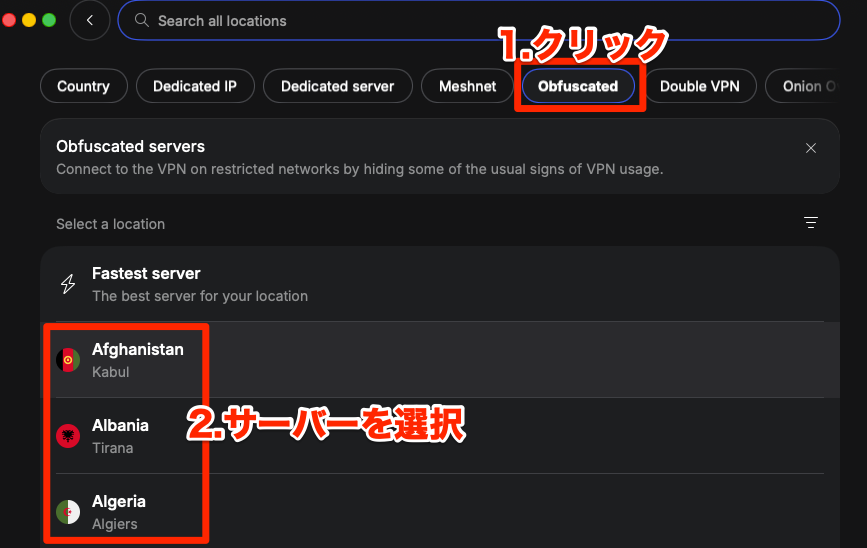
Task: Click the red close window button
Action: [9, 20]
